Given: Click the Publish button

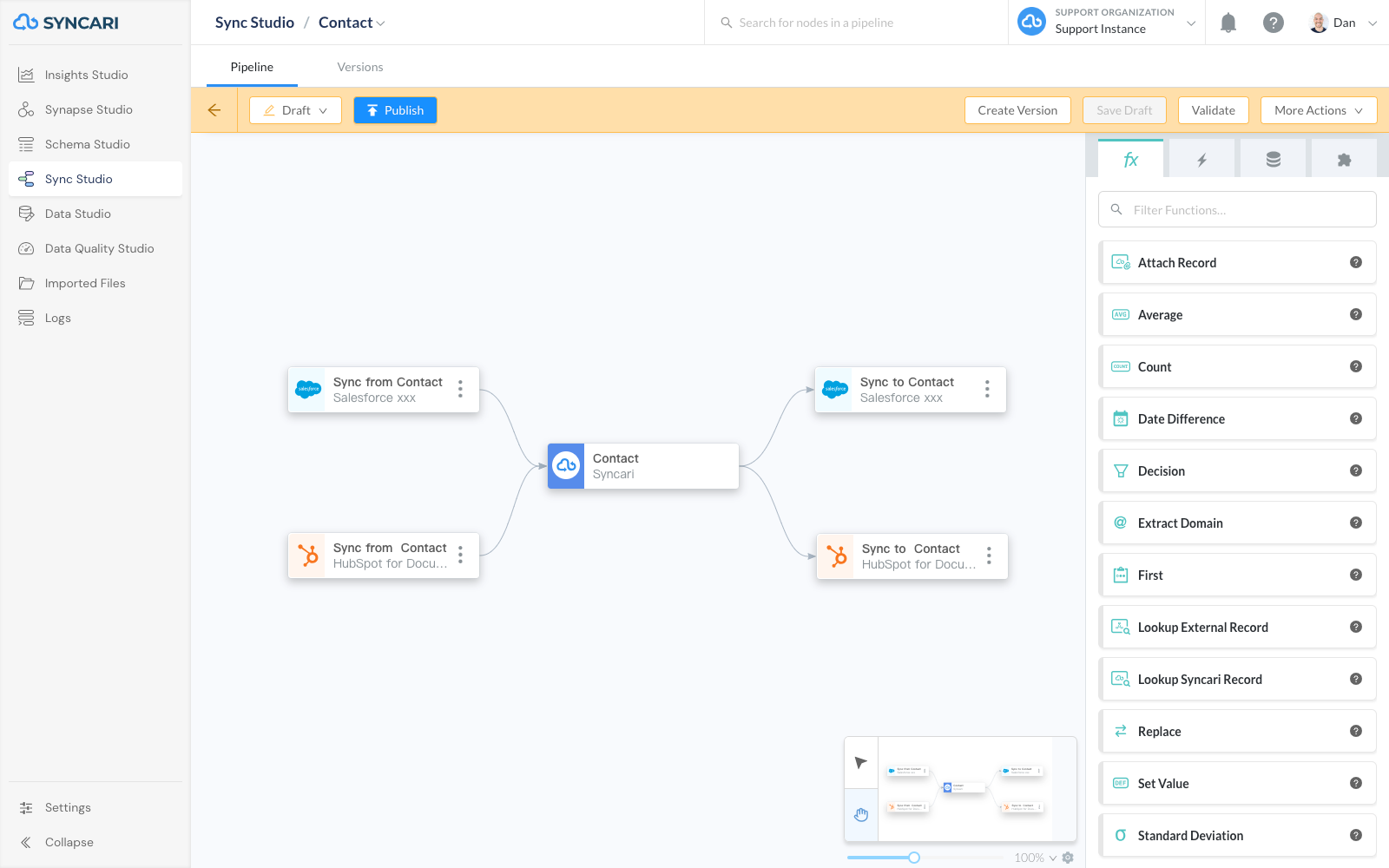Looking at the screenshot, I should click(395, 110).
